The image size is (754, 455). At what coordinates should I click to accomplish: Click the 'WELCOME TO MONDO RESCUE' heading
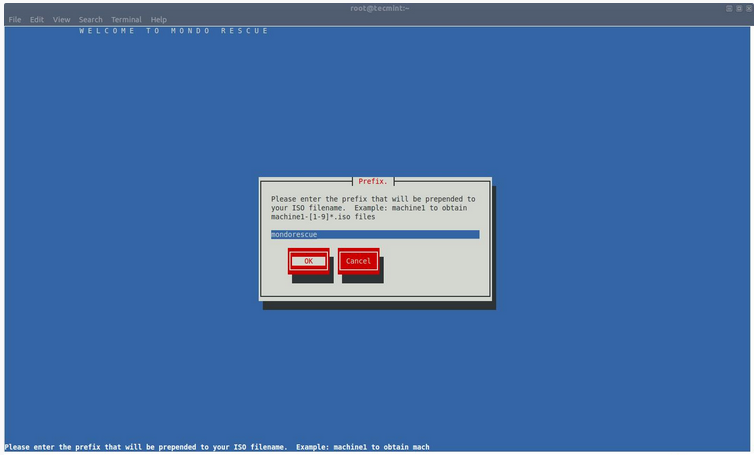pos(174,31)
